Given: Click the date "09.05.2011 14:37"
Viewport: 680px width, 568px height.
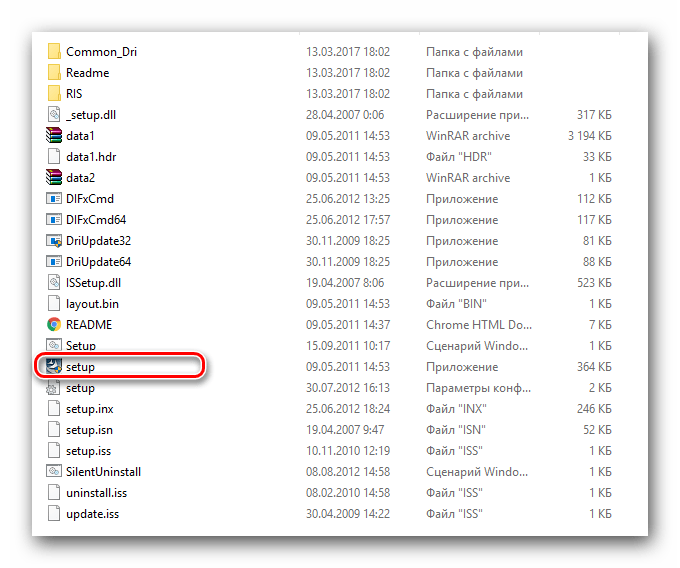Looking at the screenshot, I should point(348,325).
